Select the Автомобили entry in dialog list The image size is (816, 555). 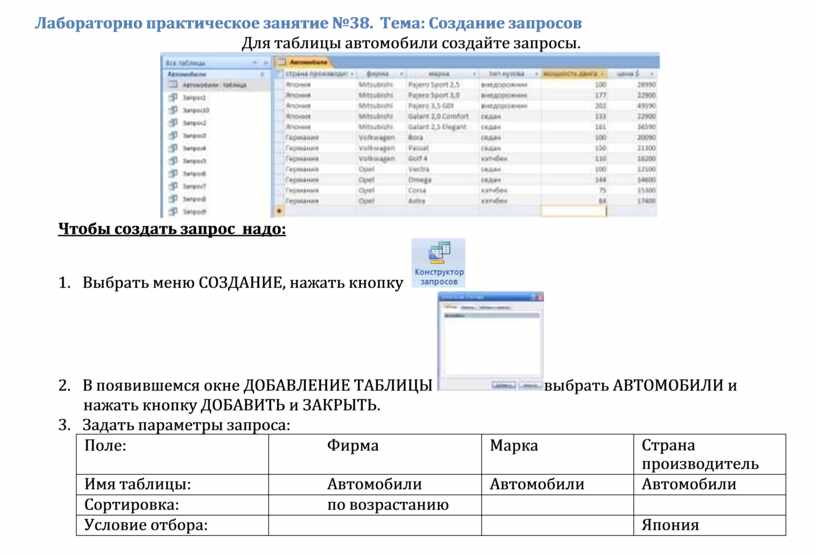click(x=455, y=316)
